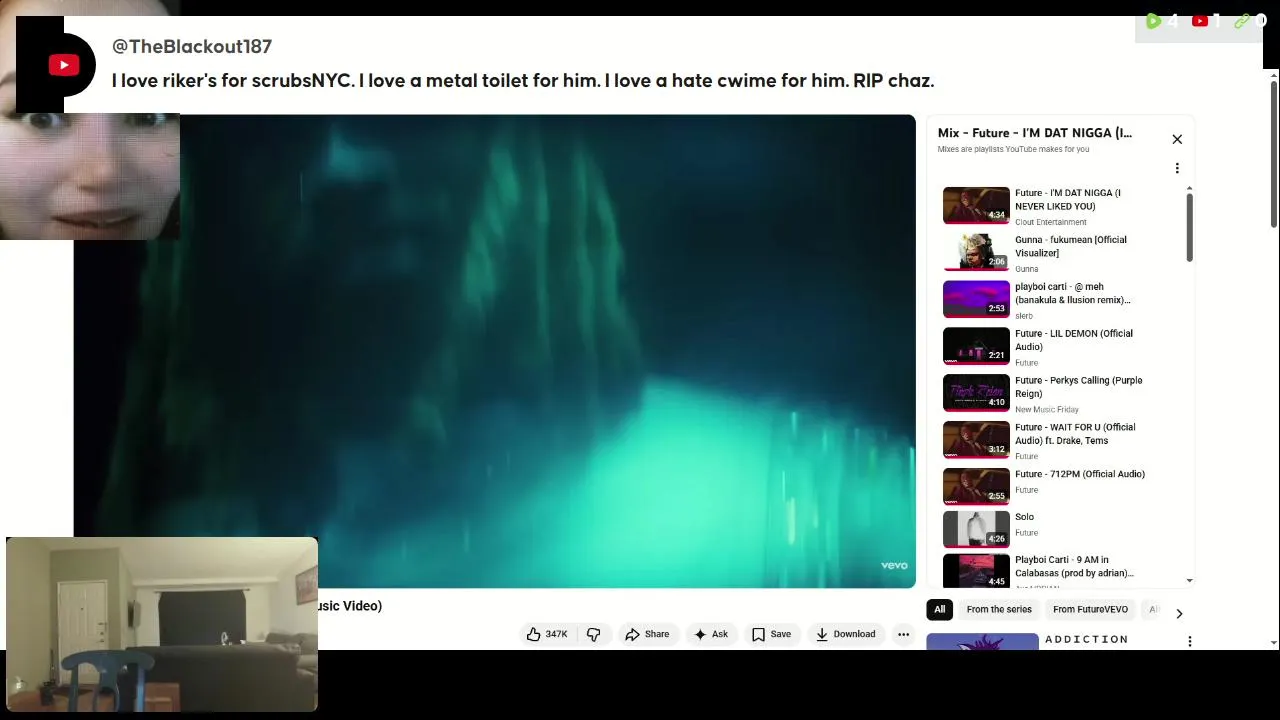Click the green Rumble viewer count icon

coord(1153,21)
